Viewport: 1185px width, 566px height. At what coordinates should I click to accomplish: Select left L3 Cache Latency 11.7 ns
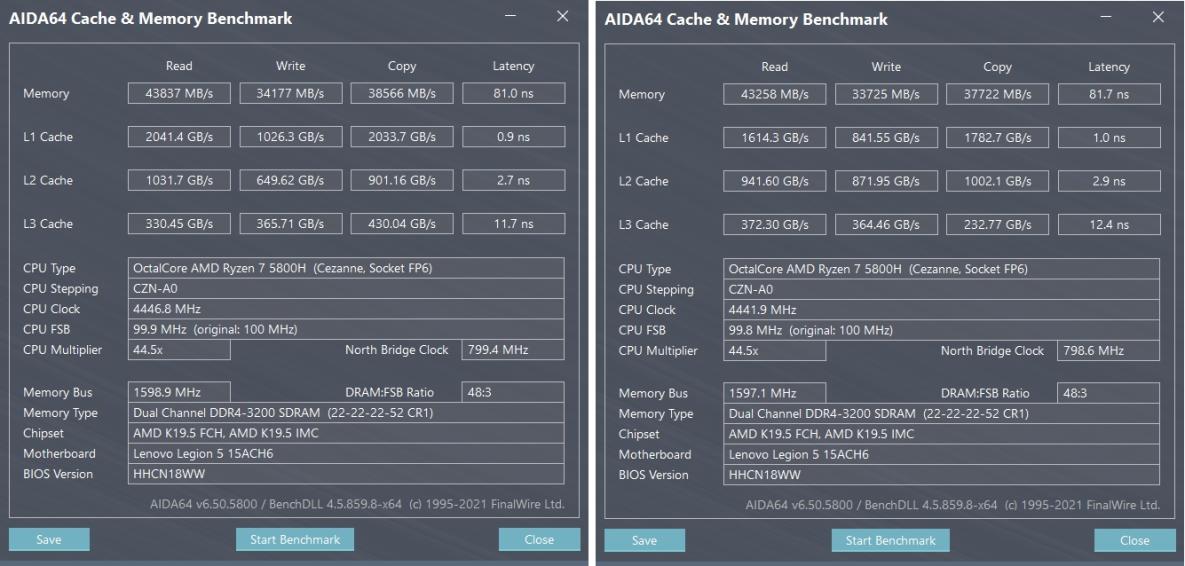pyautogui.click(x=513, y=224)
